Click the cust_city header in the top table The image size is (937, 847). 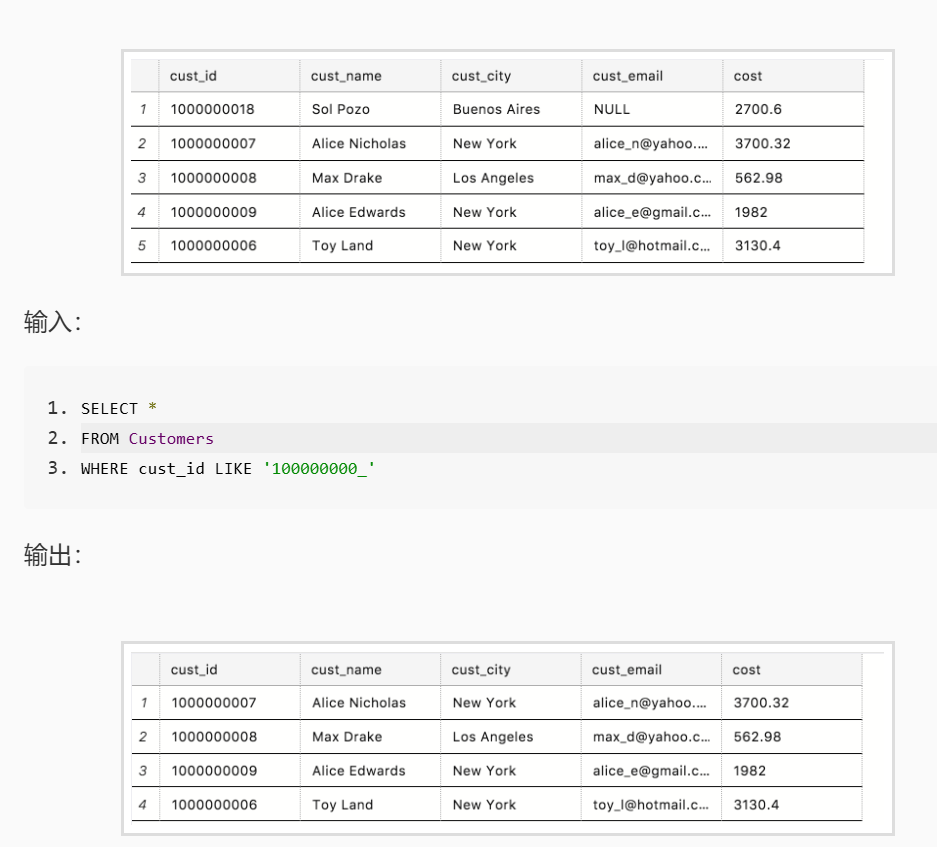[512, 76]
